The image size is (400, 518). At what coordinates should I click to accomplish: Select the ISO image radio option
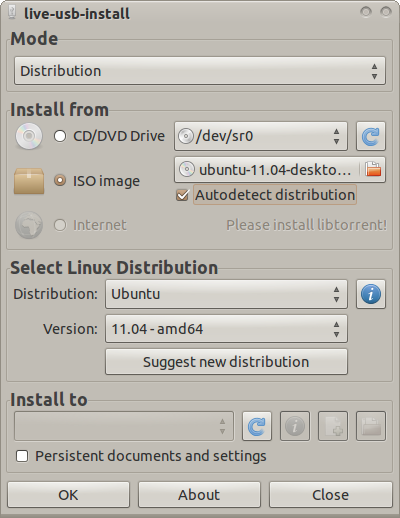60,180
